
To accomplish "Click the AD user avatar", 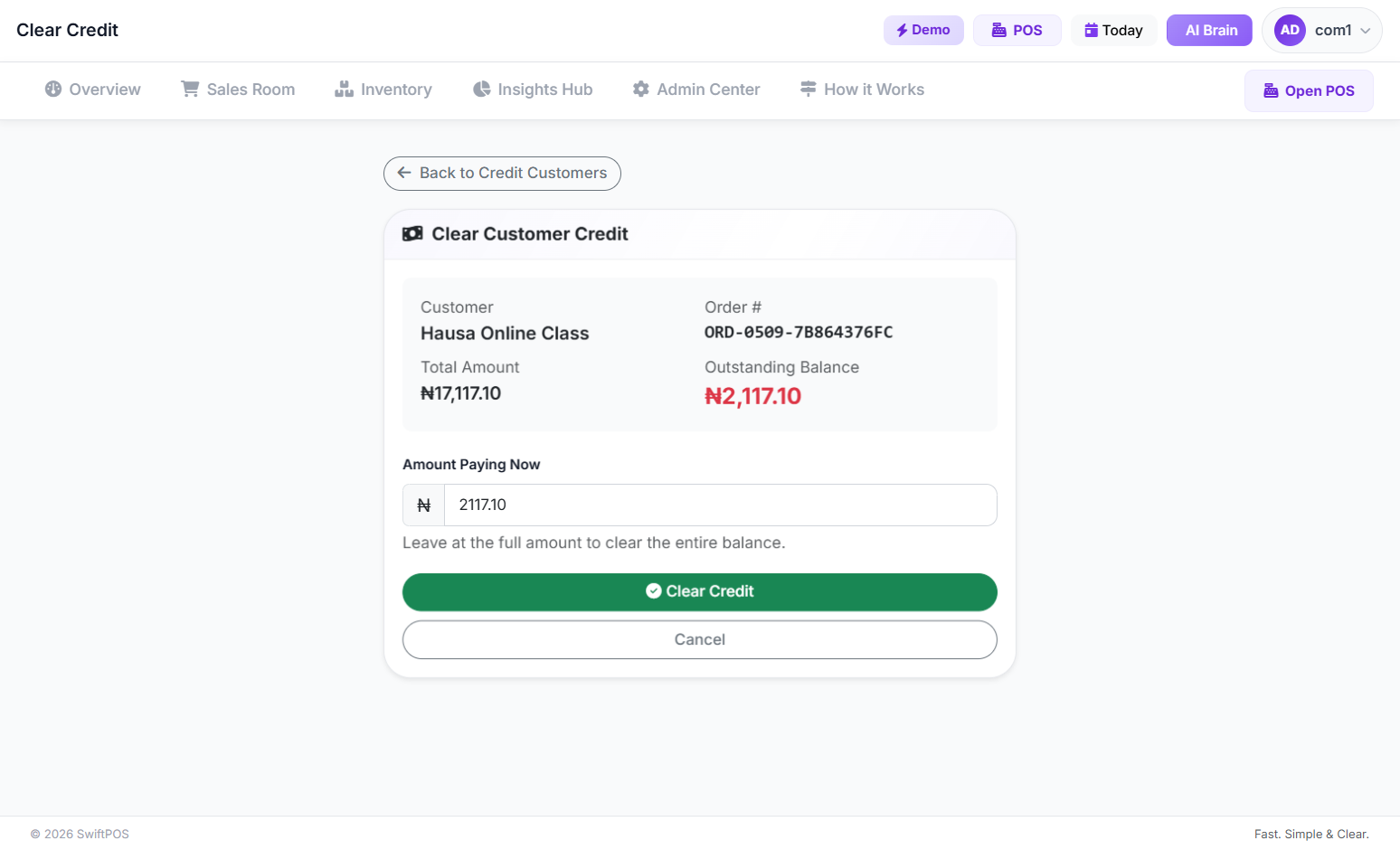I will pyautogui.click(x=1290, y=30).
